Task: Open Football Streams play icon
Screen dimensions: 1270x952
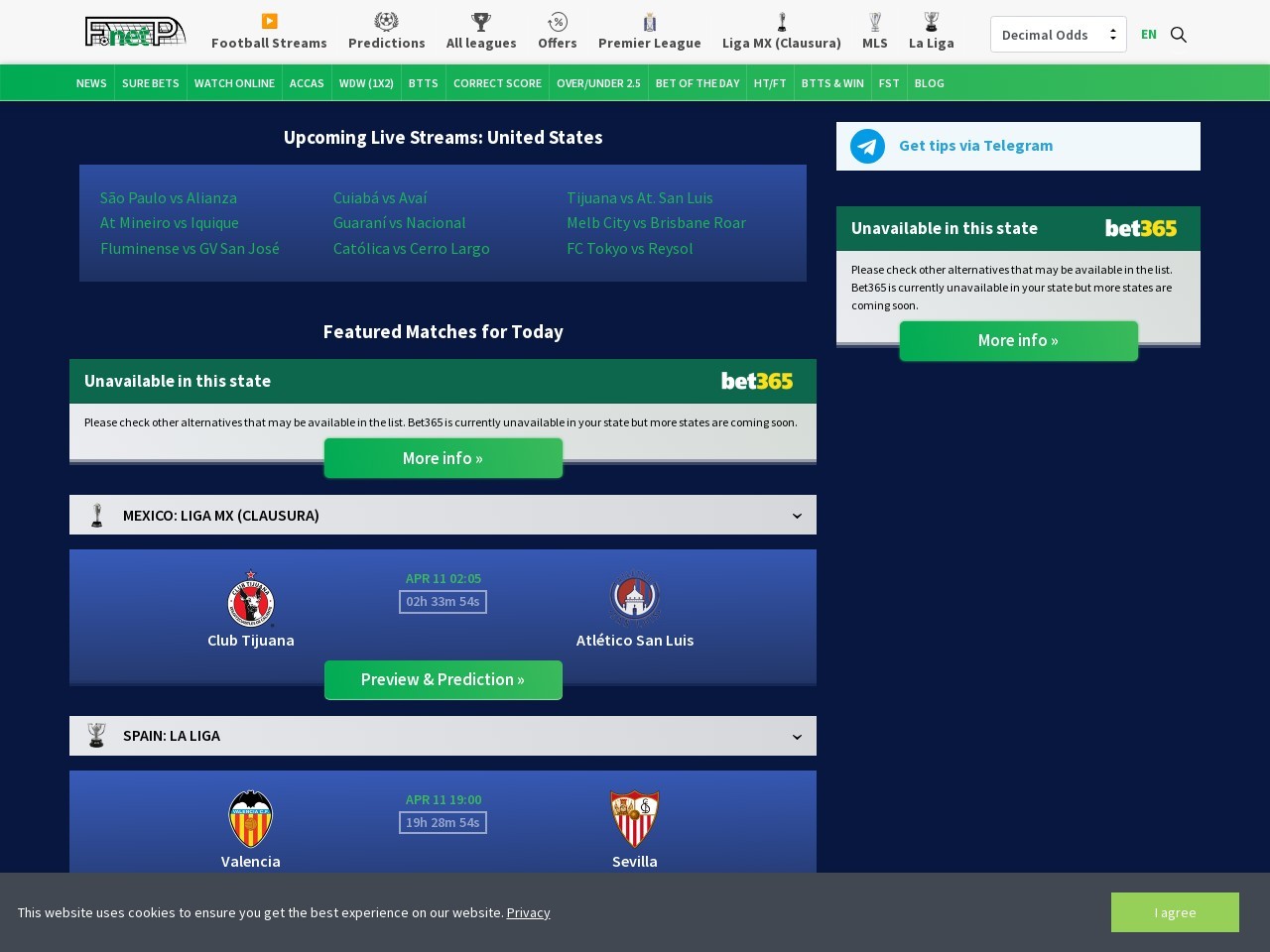Action: (269, 21)
